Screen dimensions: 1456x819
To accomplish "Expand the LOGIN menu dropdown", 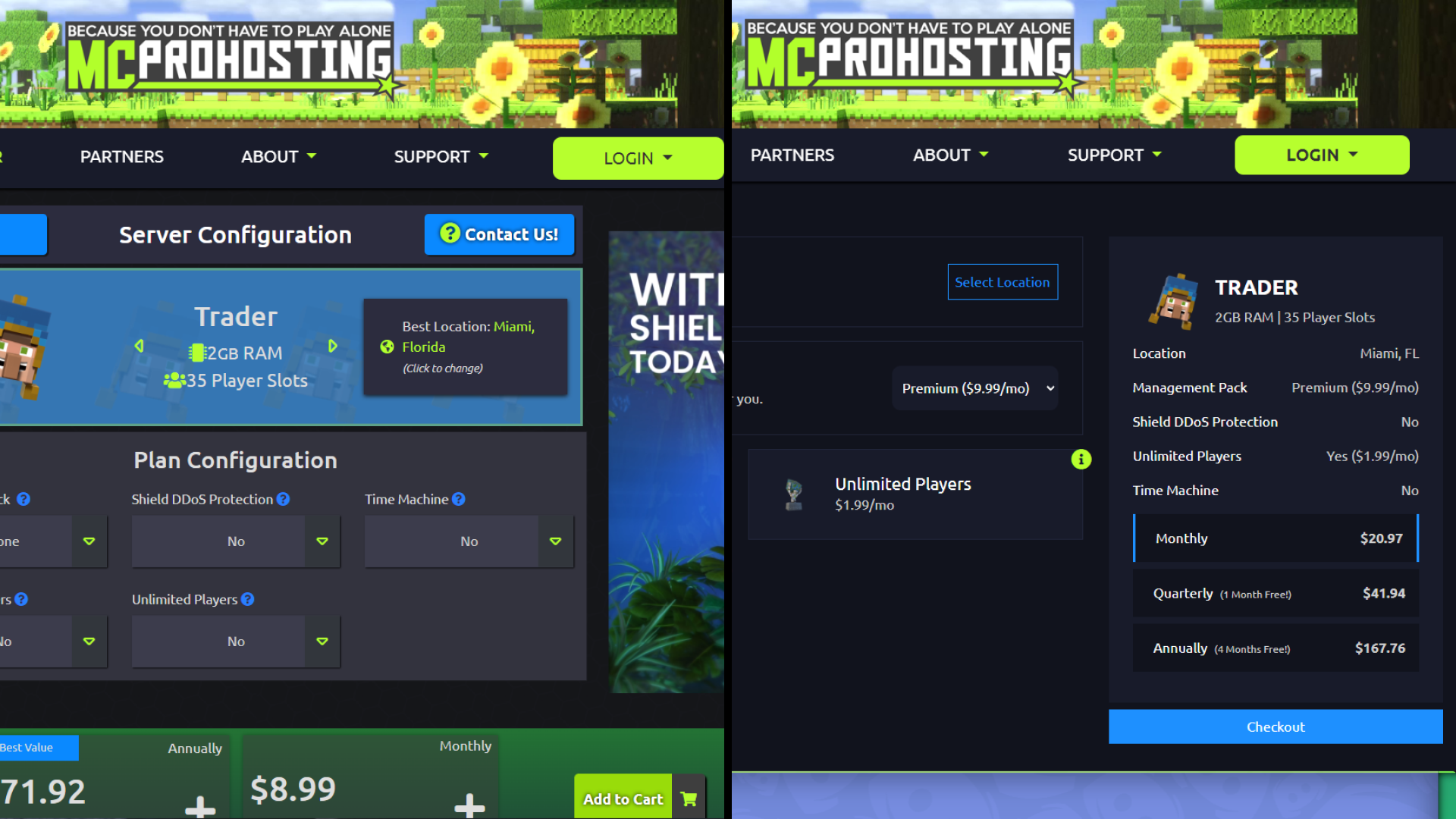I will [638, 158].
